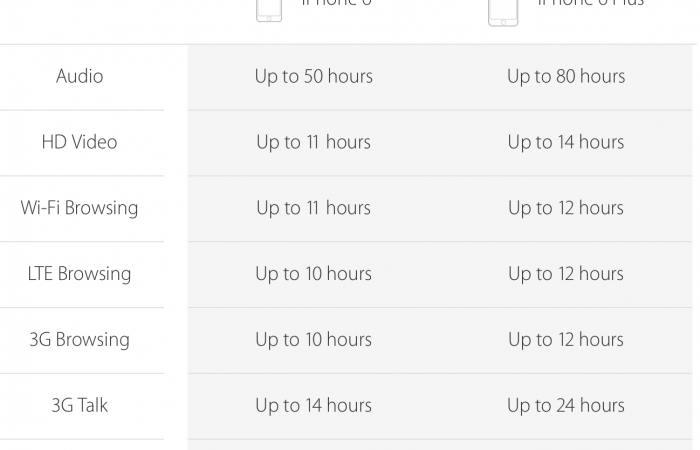This screenshot has height=450, width=700.
Task: Click iPhone 6 Plus Wi-Fi Browsing 12 hours
Action: point(566,208)
